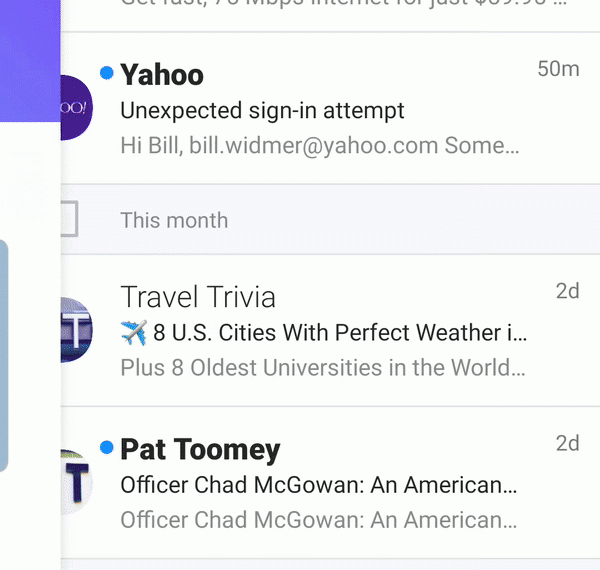Click the unread dot beside Pat Toomey
The height and width of the screenshot is (570, 600).
tap(107, 447)
